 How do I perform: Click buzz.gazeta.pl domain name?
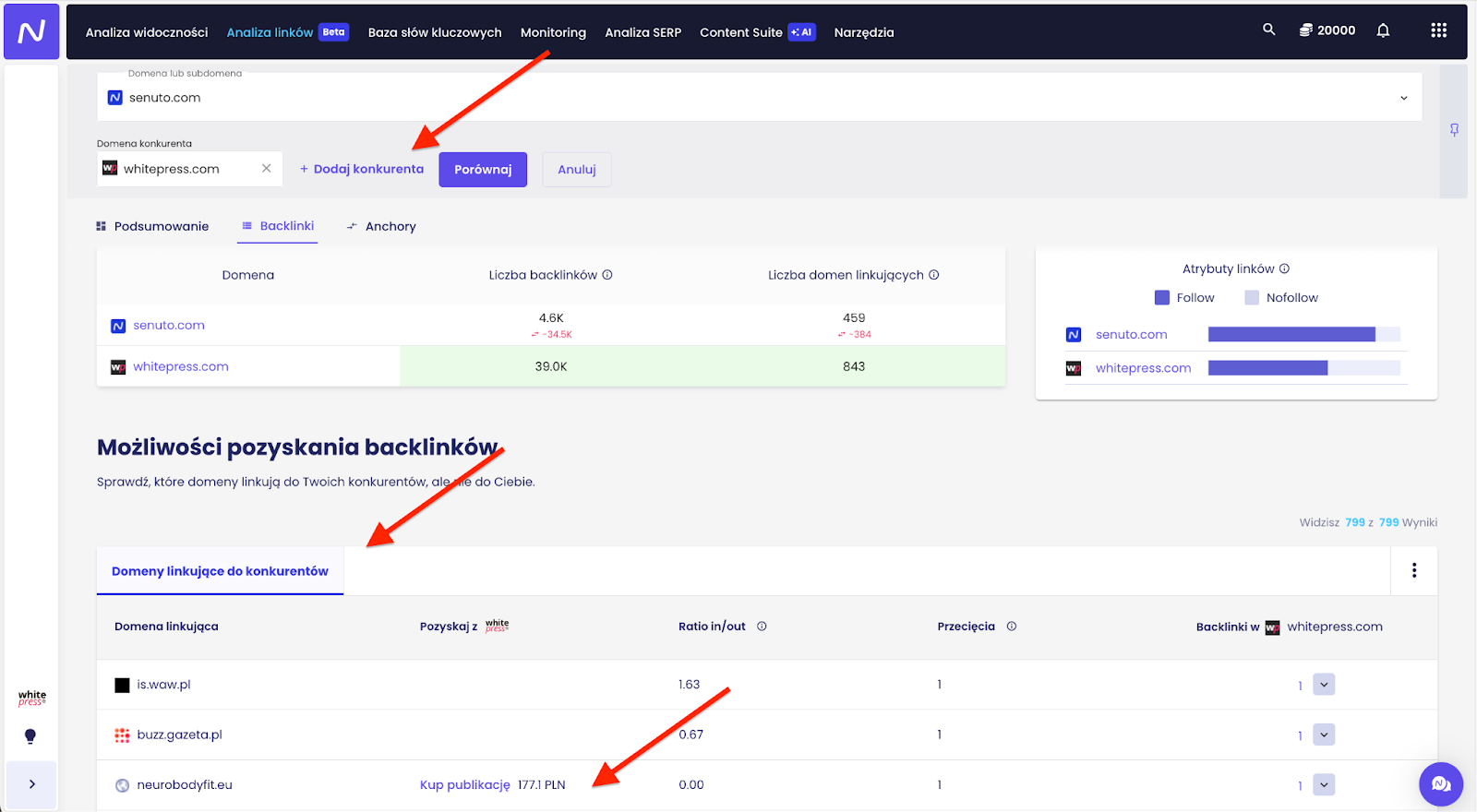[179, 735]
